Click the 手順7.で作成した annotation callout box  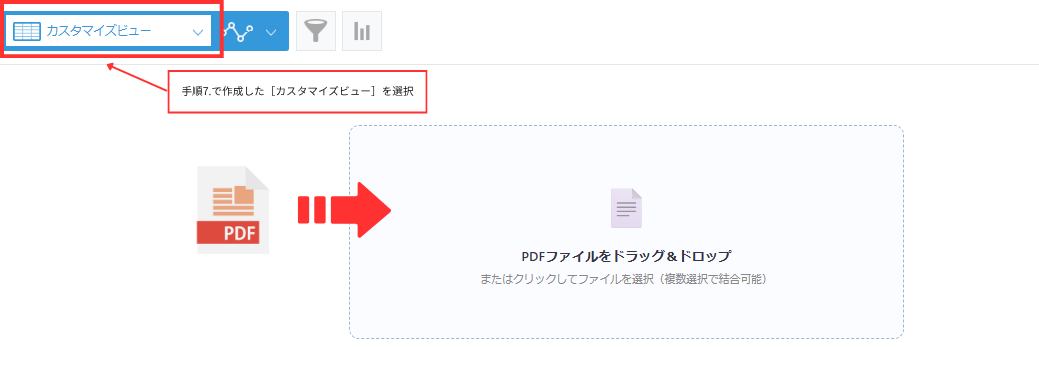[297, 91]
